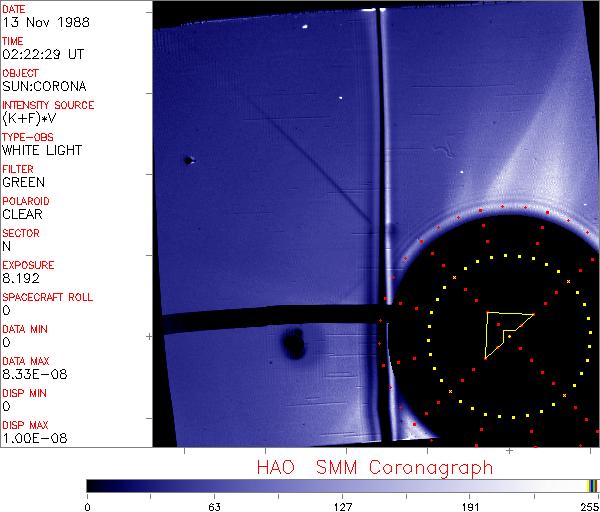Click the 127 tick label under the colorbar

click(x=343, y=505)
